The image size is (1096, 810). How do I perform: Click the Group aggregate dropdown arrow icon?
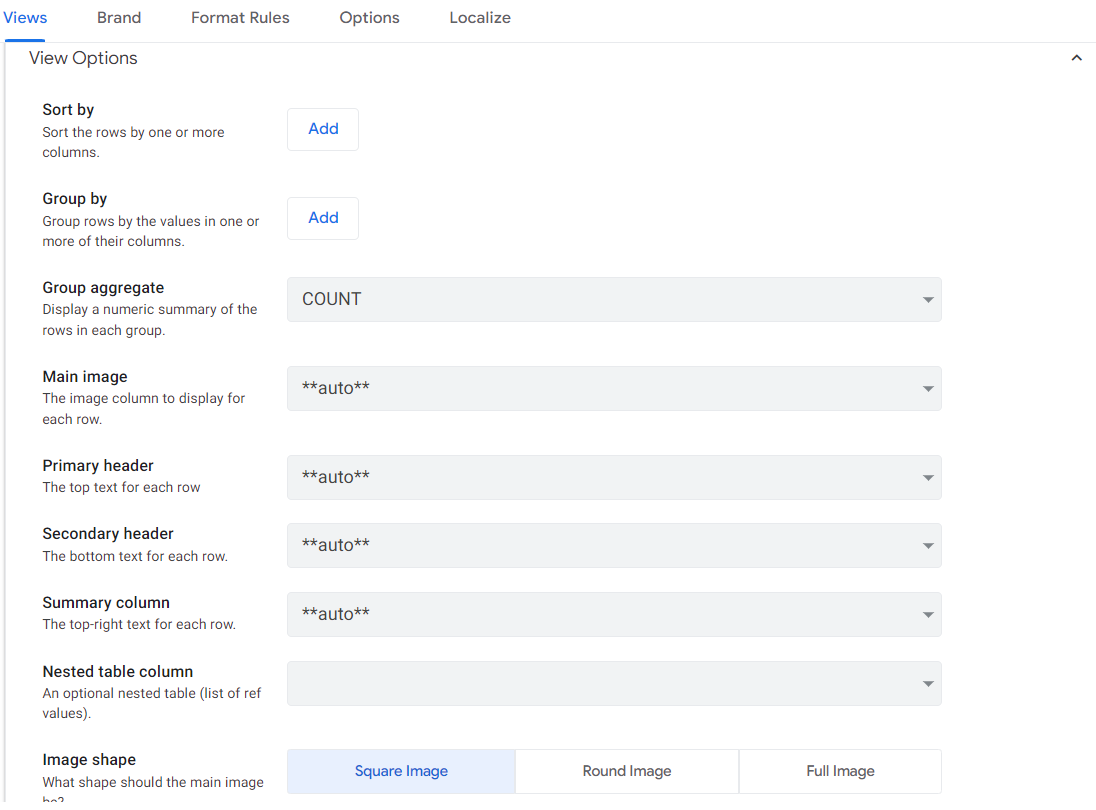pyautogui.click(x=928, y=300)
